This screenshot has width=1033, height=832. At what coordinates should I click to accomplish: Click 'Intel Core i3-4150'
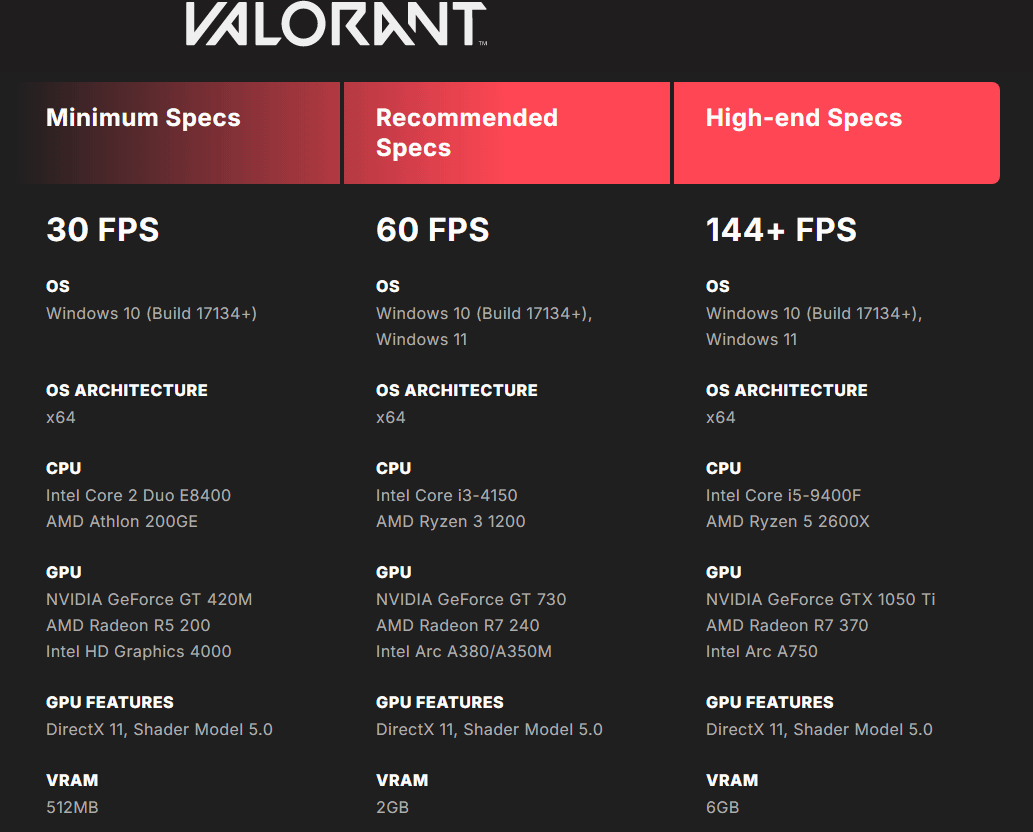pyautogui.click(x=447, y=495)
